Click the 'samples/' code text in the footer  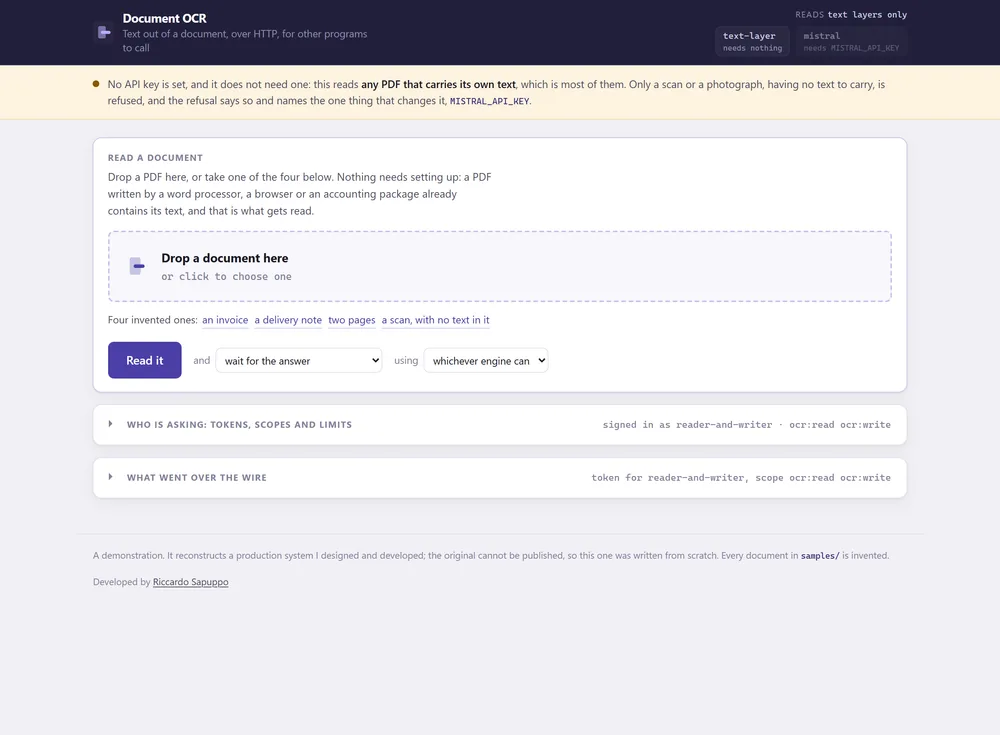(x=820, y=556)
